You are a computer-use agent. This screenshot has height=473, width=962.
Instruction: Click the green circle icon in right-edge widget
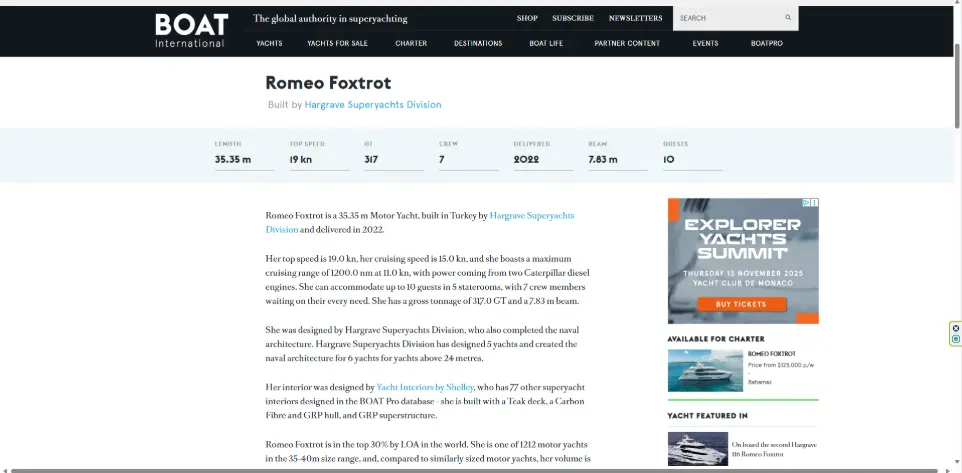[x=956, y=339]
